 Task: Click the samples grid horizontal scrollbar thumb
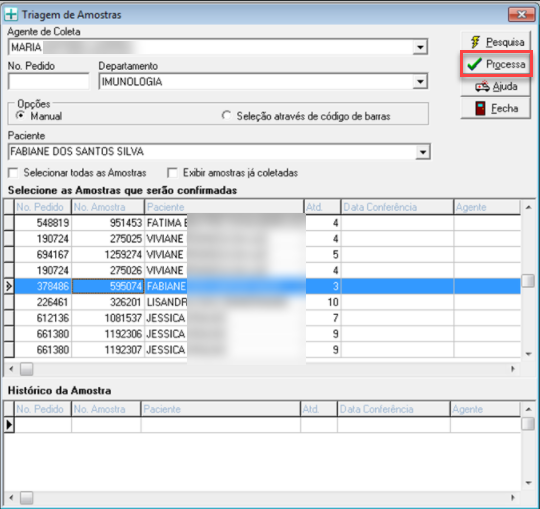click(27, 369)
